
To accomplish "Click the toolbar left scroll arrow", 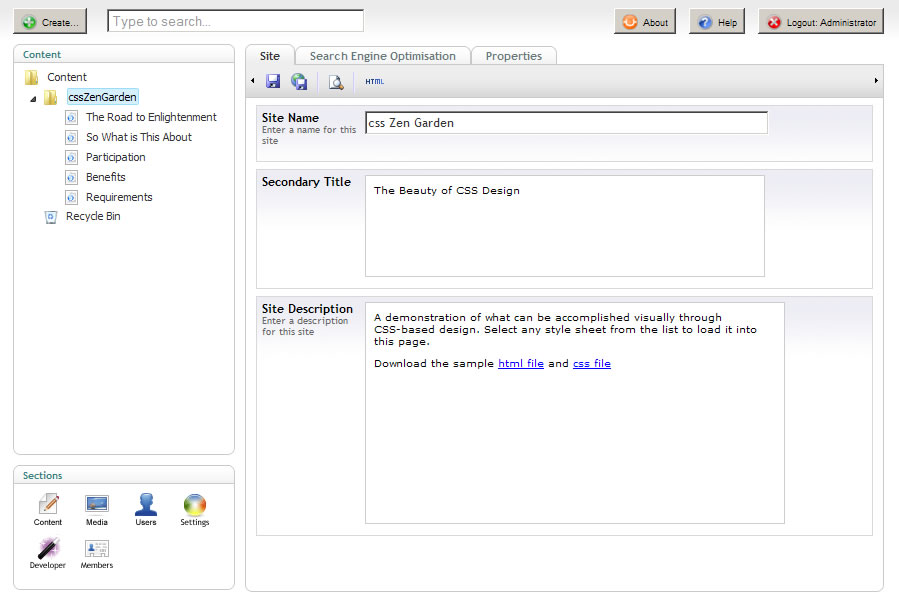I will click(253, 81).
